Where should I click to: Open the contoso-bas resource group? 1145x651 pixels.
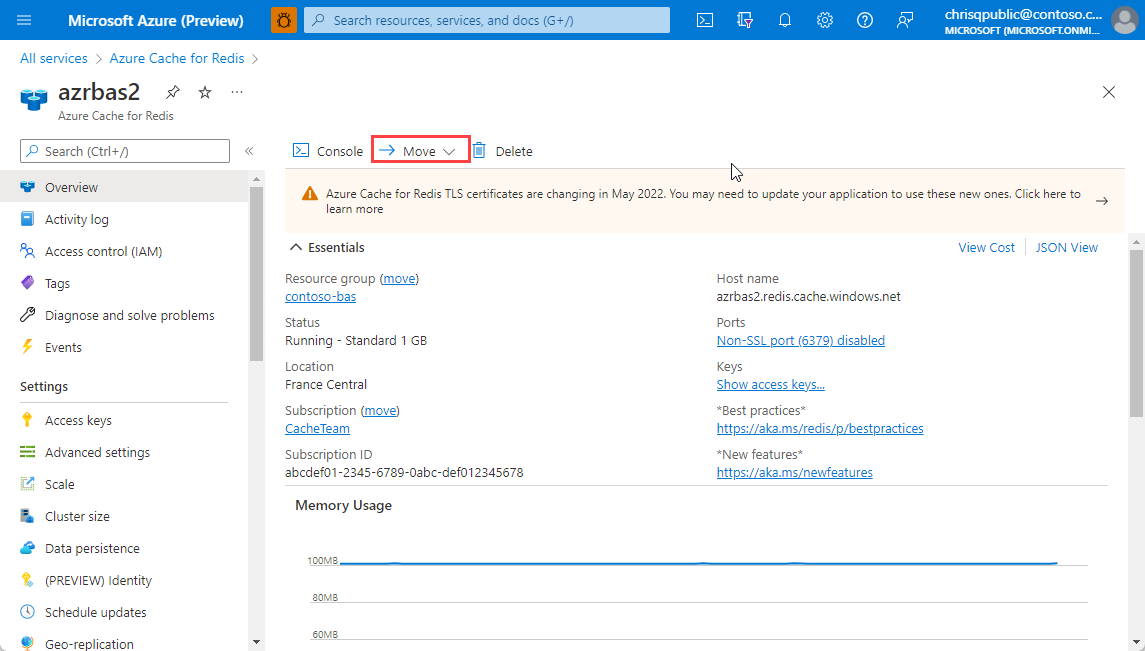tap(320, 296)
